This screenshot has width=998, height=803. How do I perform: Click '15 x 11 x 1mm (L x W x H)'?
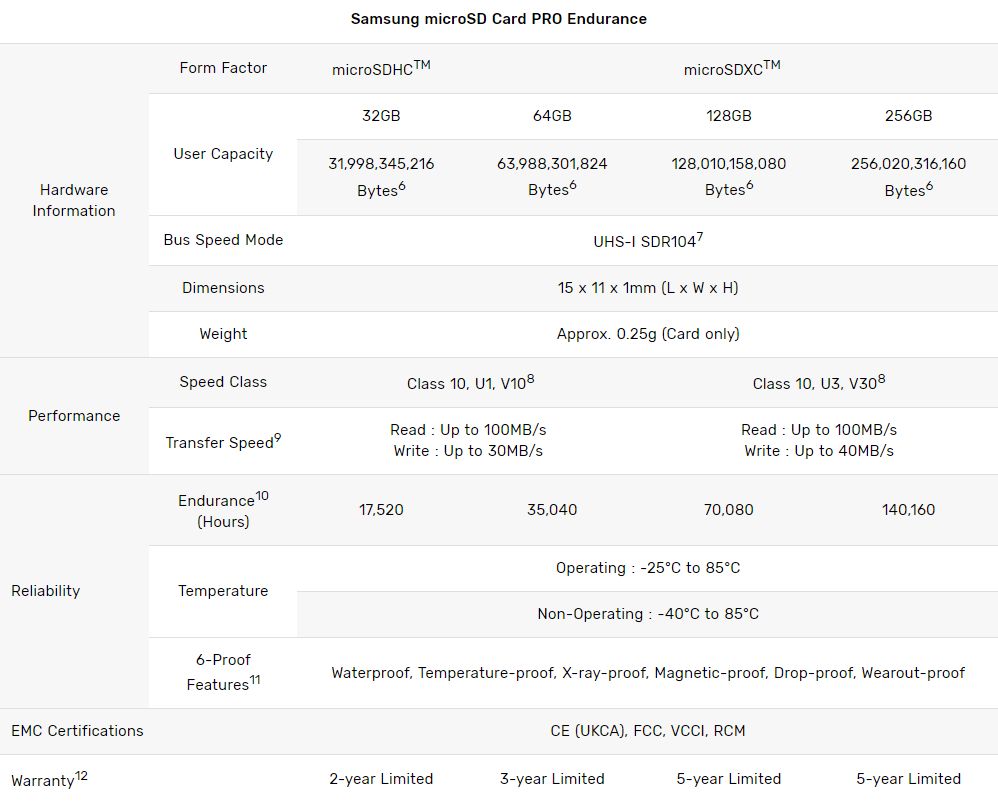[648, 288]
